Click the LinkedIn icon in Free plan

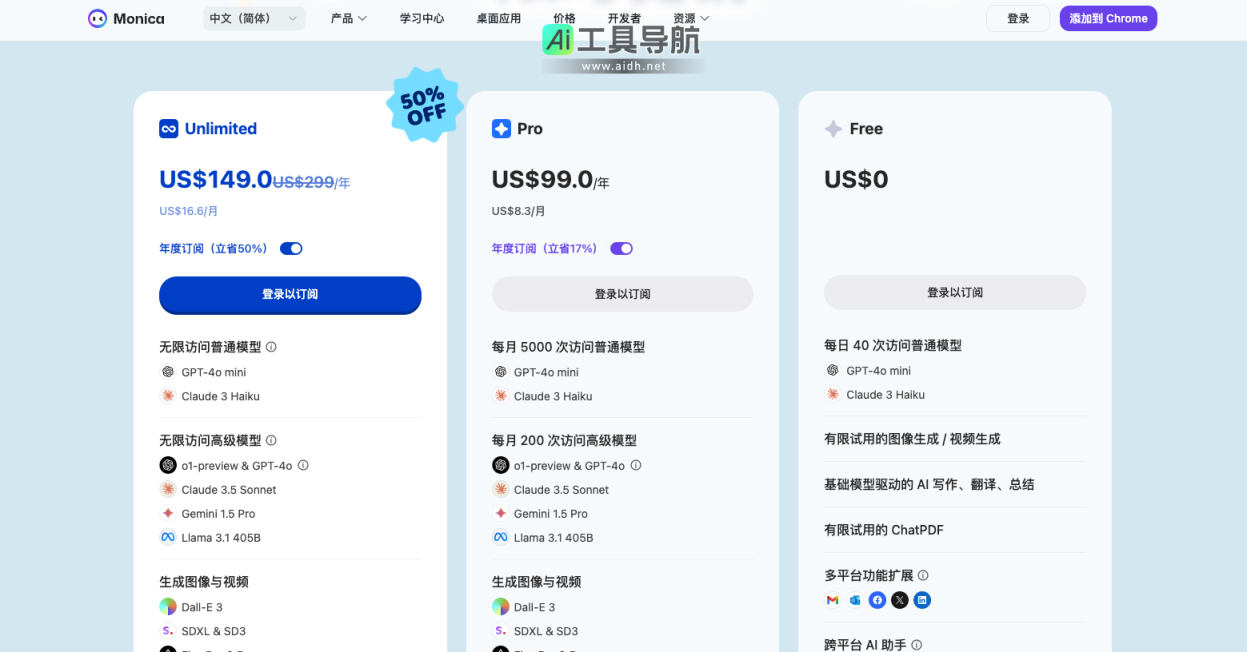click(x=922, y=600)
